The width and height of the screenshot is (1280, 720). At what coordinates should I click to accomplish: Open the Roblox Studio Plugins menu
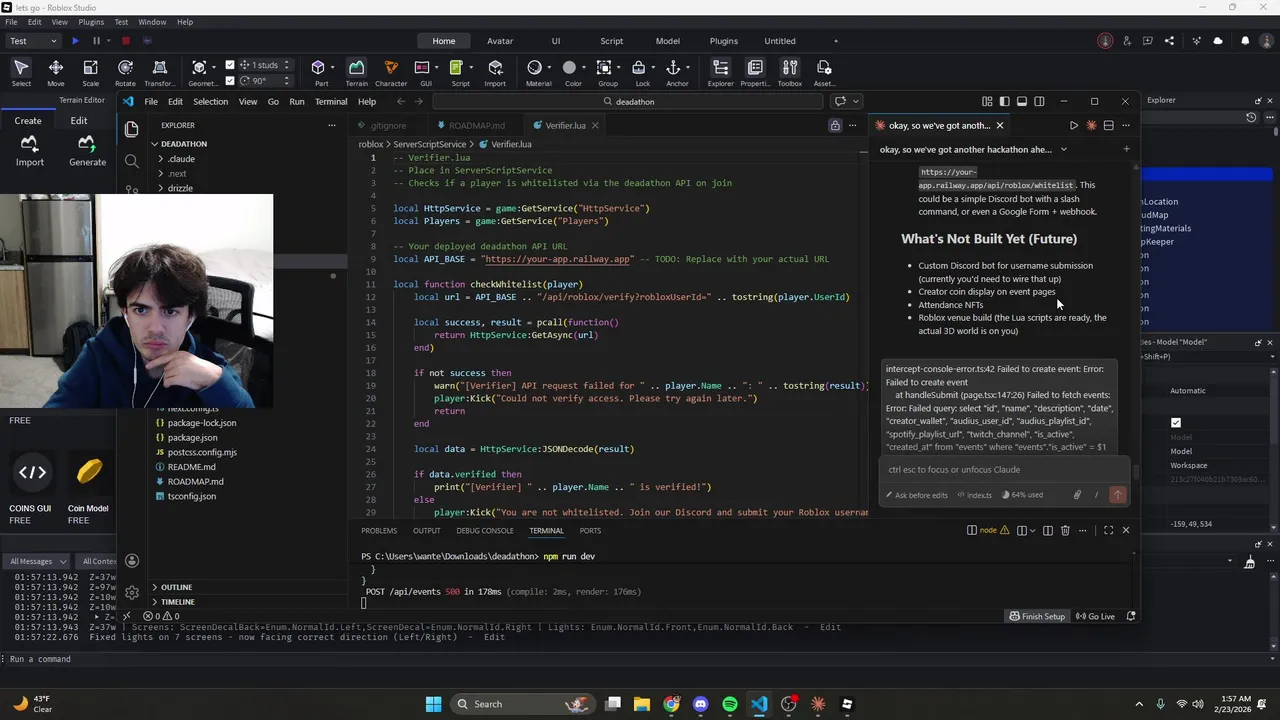(x=91, y=21)
